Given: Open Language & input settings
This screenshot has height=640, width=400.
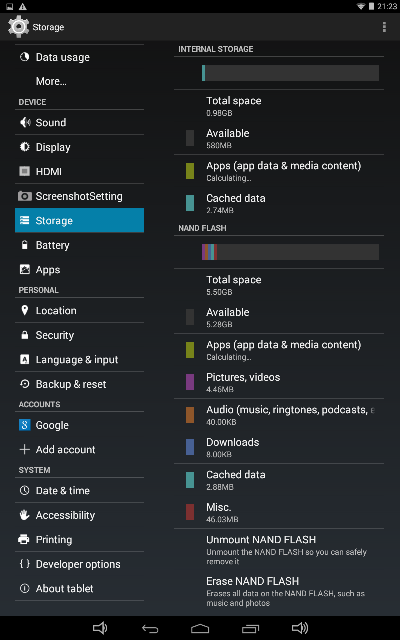Looking at the screenshot, I should [x=80, y=360].
